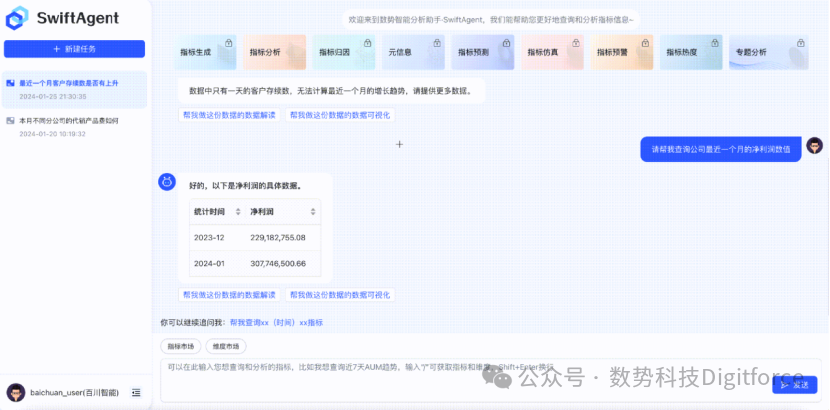830x410 pixels.
Task: Click the user message 请帮我查询公司最近一个月的净利润数值
Action: click(721, 149)
